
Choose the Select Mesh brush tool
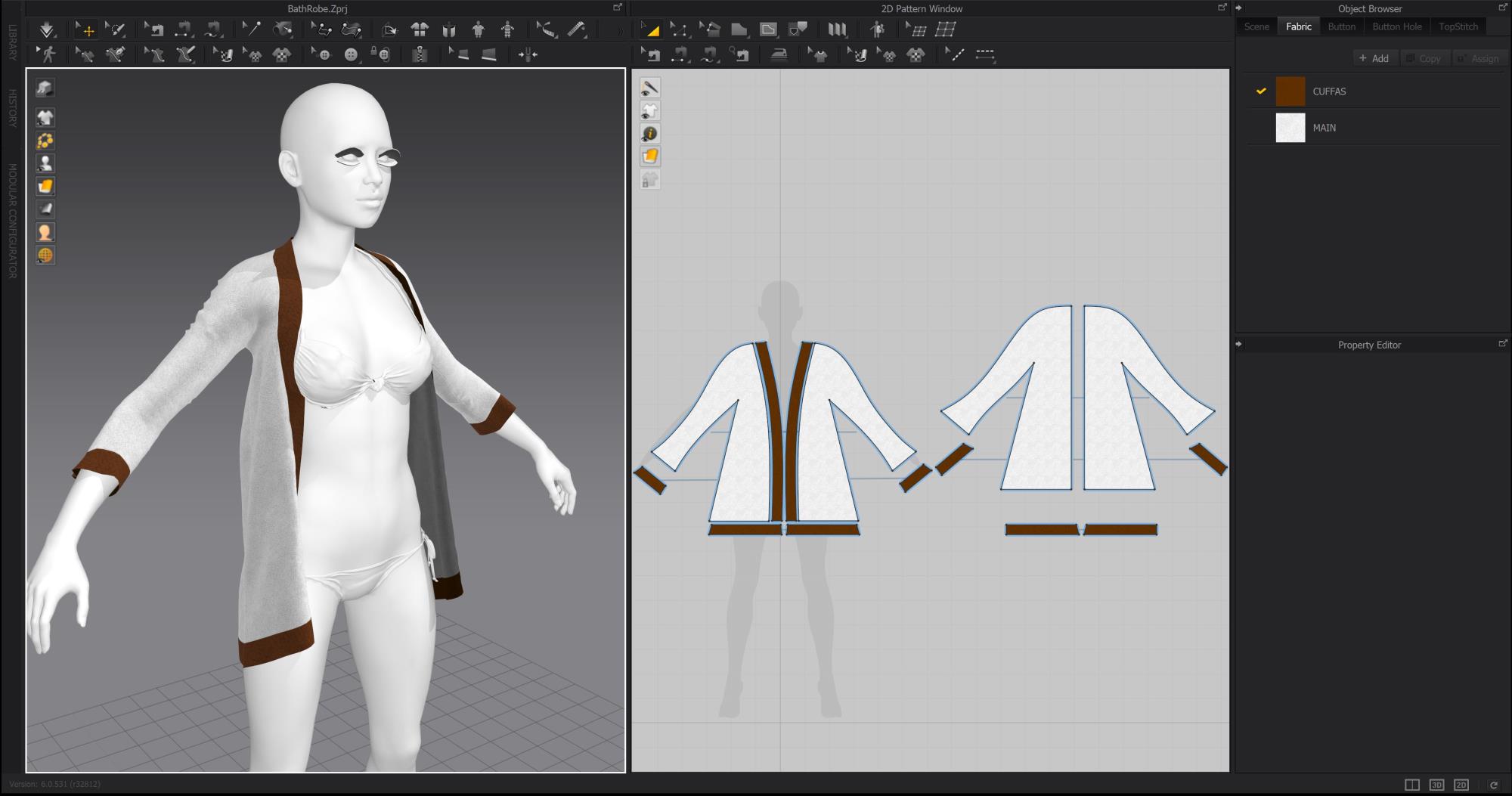[115, 29]
